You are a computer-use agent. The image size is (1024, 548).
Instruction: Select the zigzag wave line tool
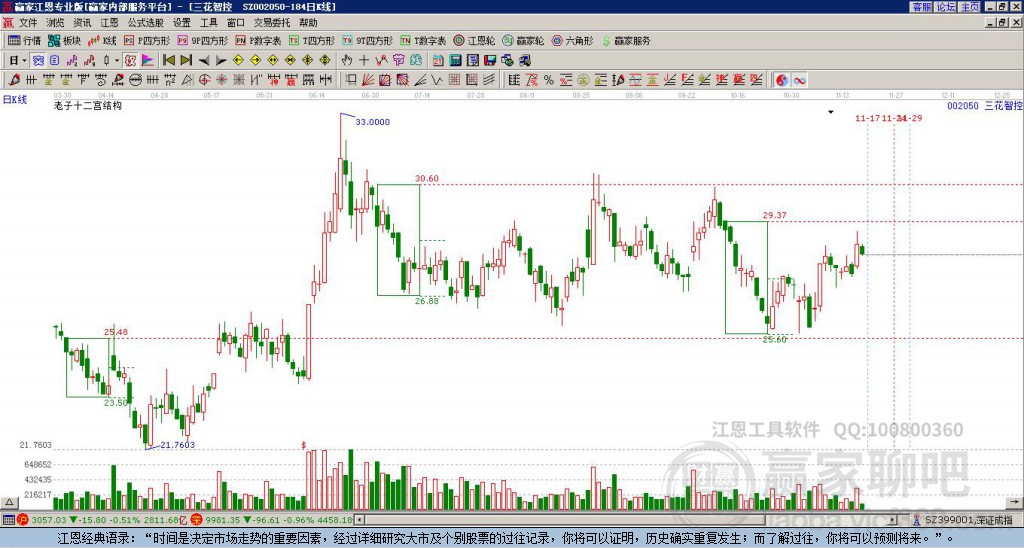pos(436,80)
